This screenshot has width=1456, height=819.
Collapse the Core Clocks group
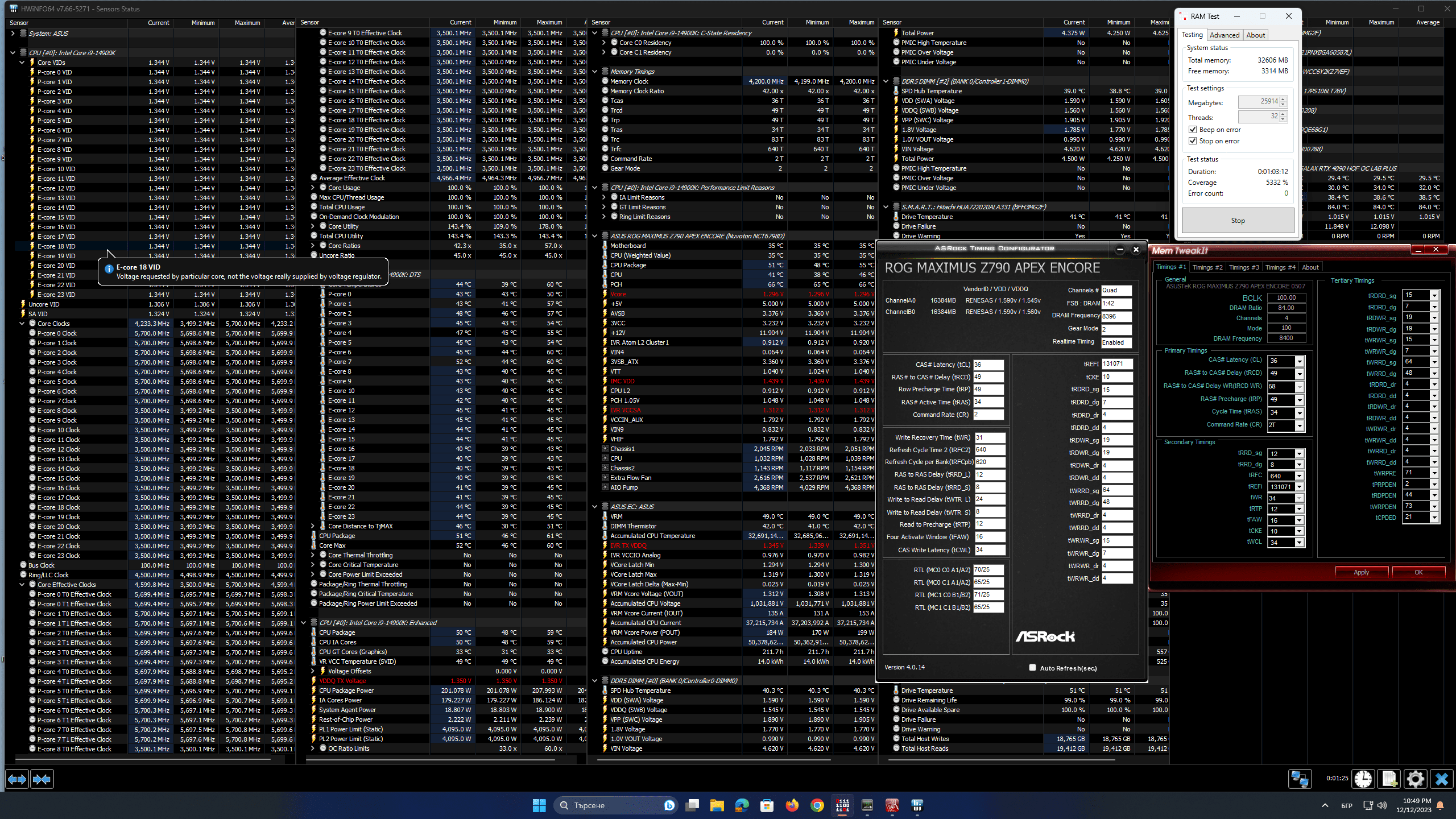click(x=22, y=324)
